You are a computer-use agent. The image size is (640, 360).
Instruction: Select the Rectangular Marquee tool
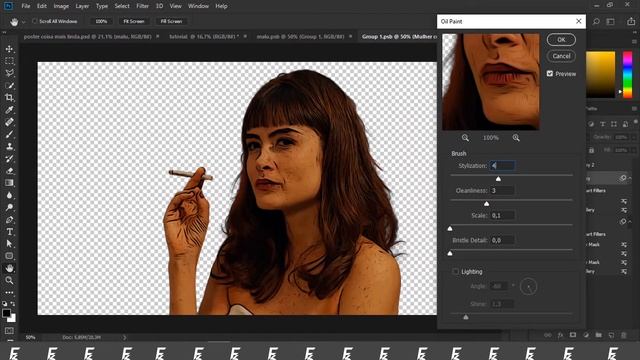click(9, 61)
